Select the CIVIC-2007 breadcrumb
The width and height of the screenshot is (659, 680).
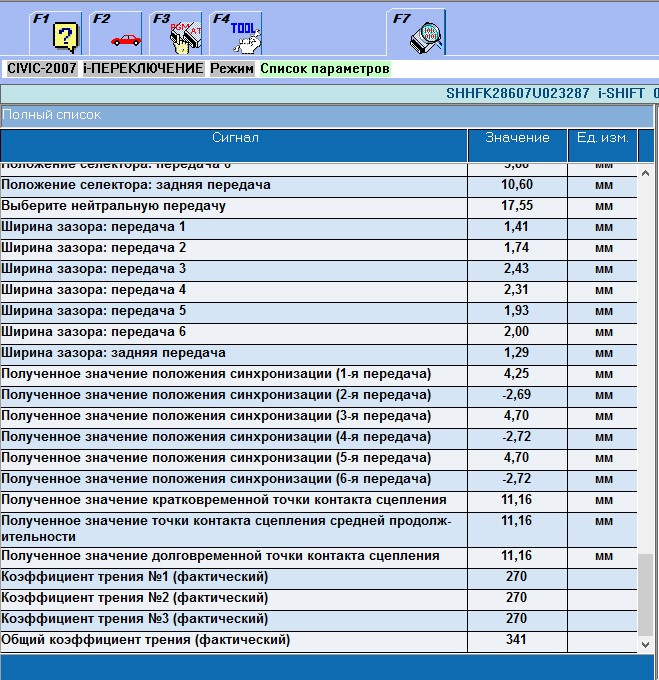(42, 69)
